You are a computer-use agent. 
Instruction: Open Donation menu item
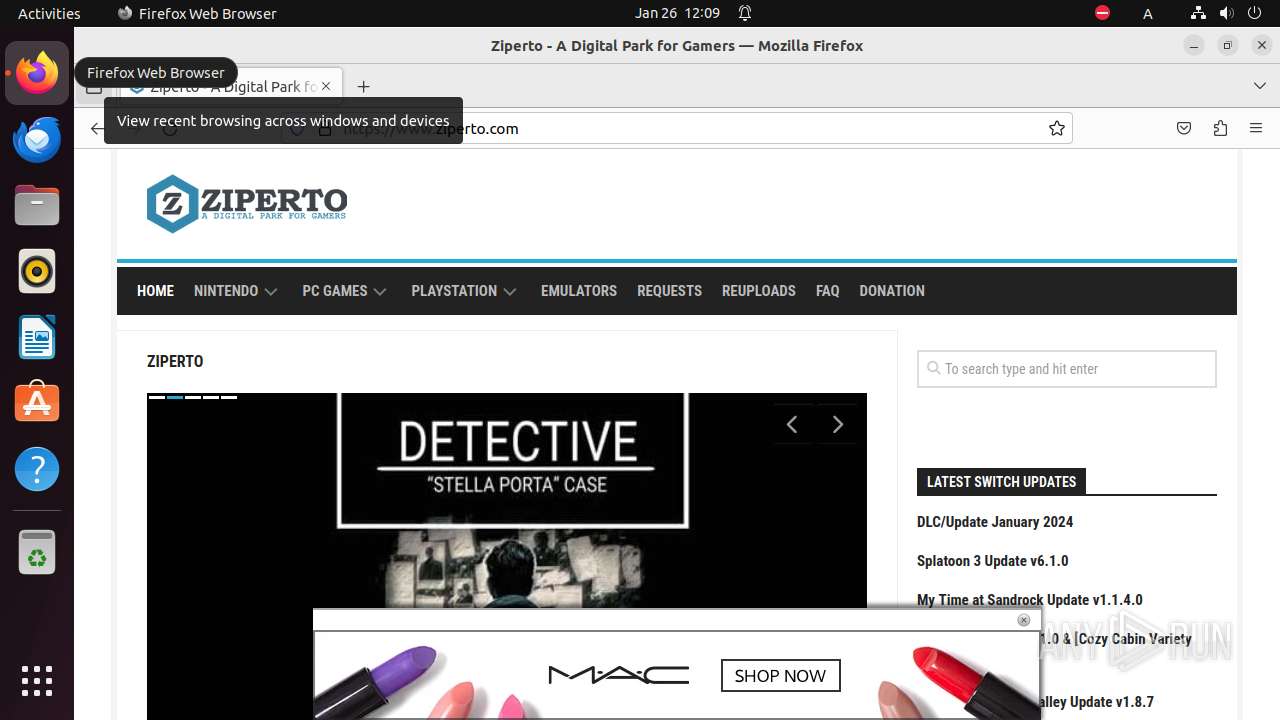point(892,291)
